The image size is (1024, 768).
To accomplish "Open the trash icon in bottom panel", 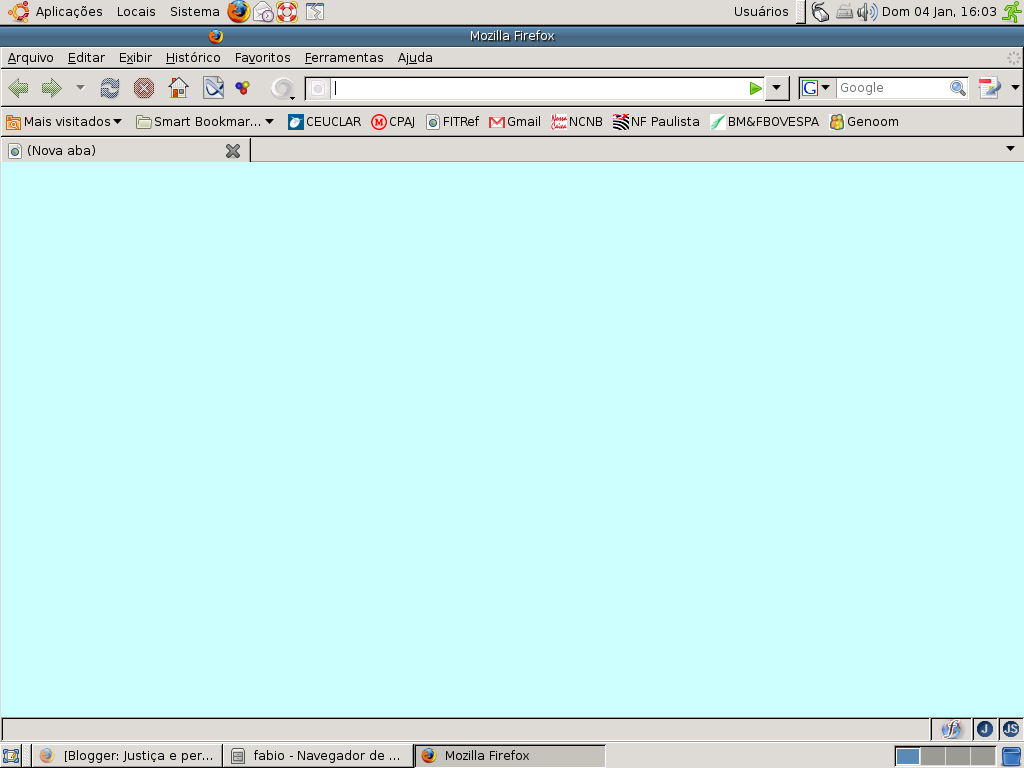I will tap(1012, 756).
